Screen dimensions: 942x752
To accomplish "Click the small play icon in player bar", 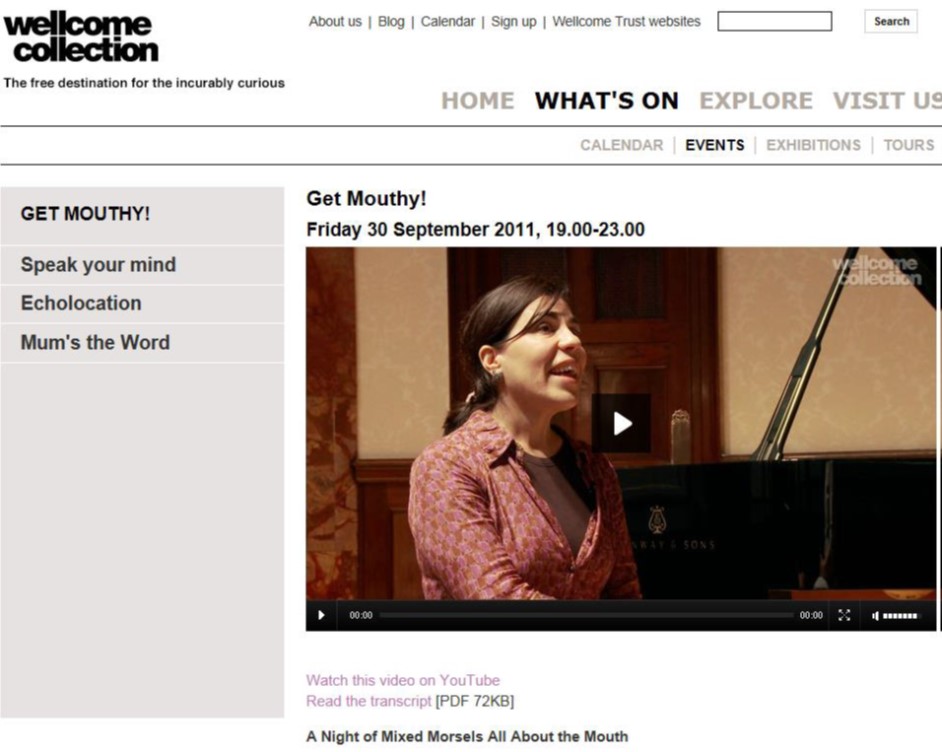I will tap(321, 615).
